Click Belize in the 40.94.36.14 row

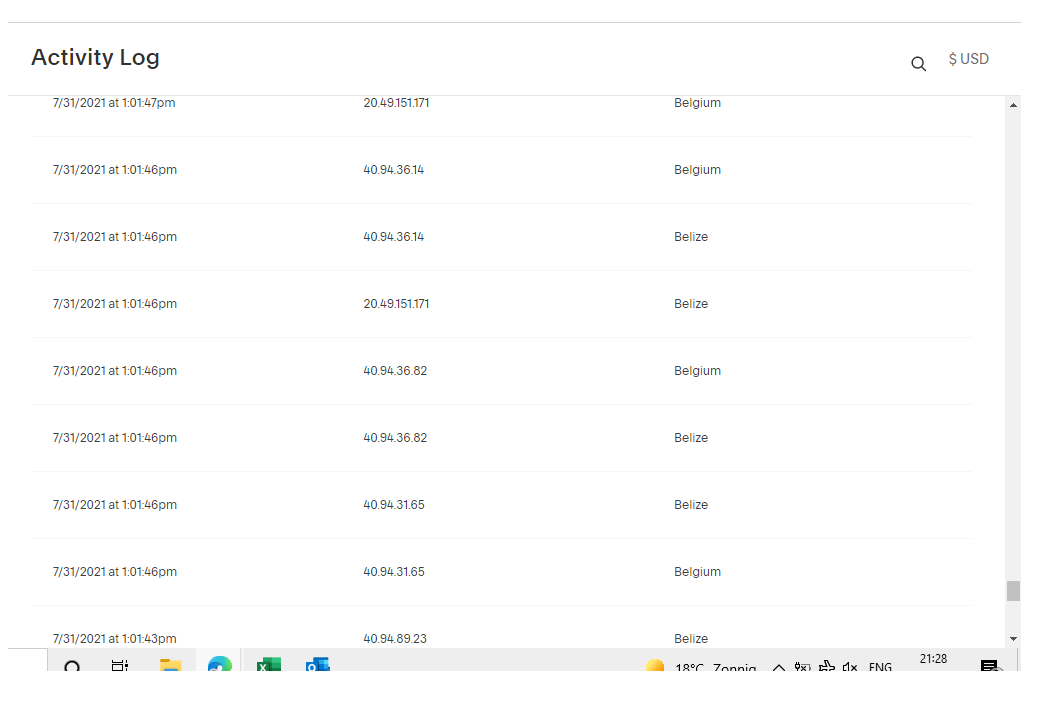690,237
